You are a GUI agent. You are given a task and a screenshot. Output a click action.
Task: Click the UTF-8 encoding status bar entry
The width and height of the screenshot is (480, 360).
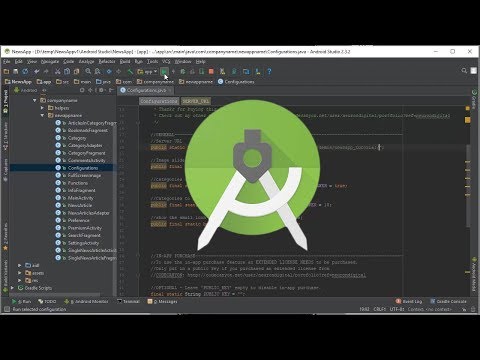click(x=397, y=309)
